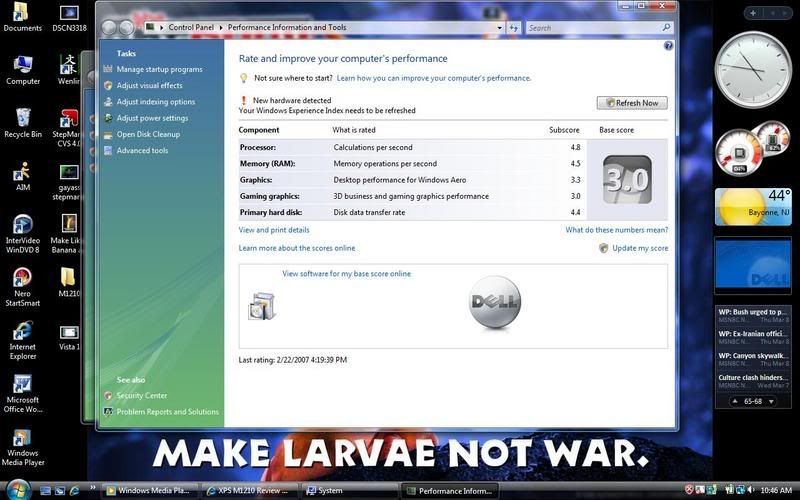Open 'Culture clash hinders...' headline
The image size is (800, 500).
[x=753, y=381]
